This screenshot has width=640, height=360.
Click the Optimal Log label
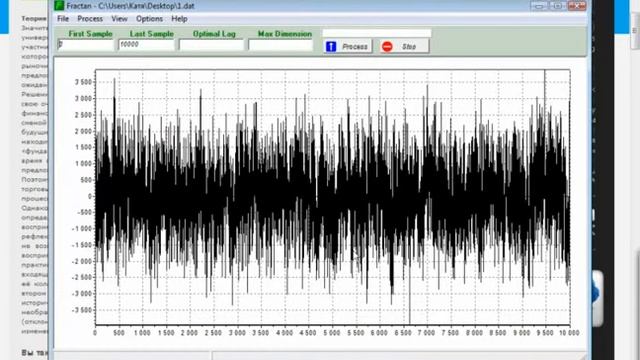click(214, 34)
